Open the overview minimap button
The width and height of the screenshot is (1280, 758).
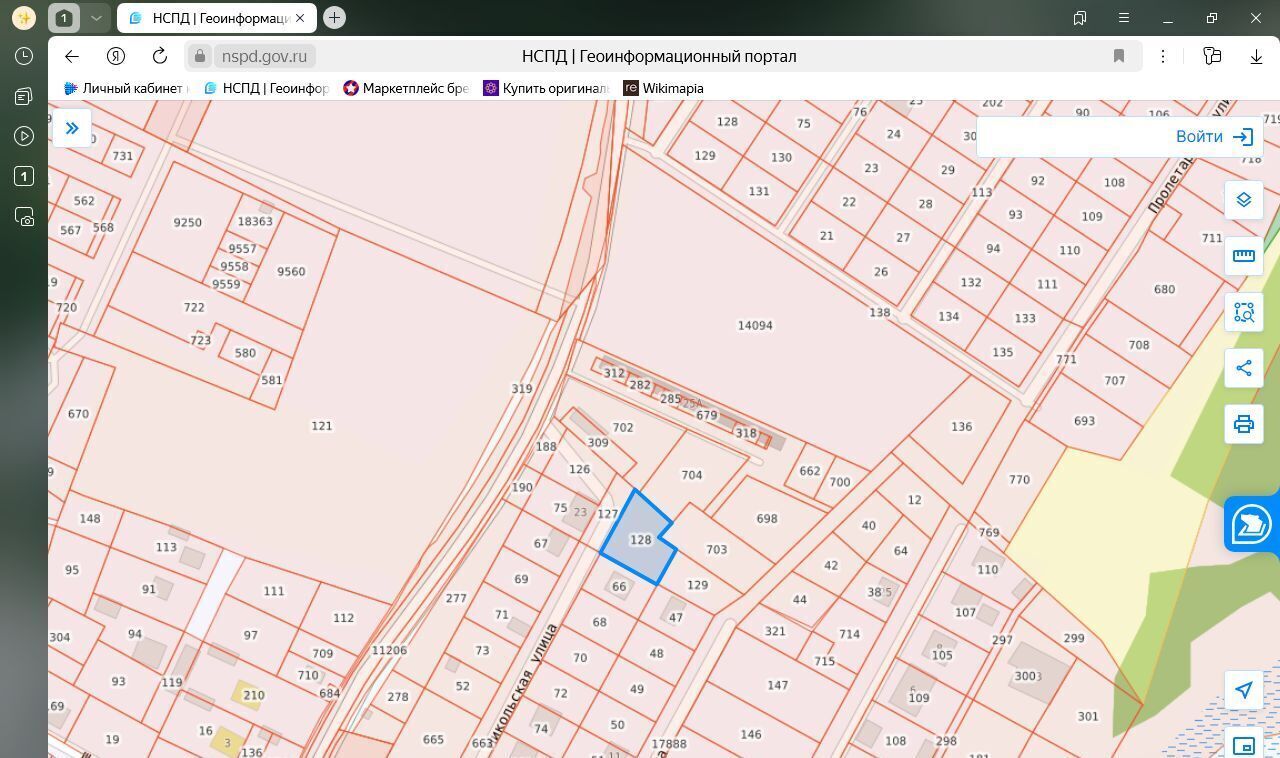pyautogui.click(x=1244, y=745)
